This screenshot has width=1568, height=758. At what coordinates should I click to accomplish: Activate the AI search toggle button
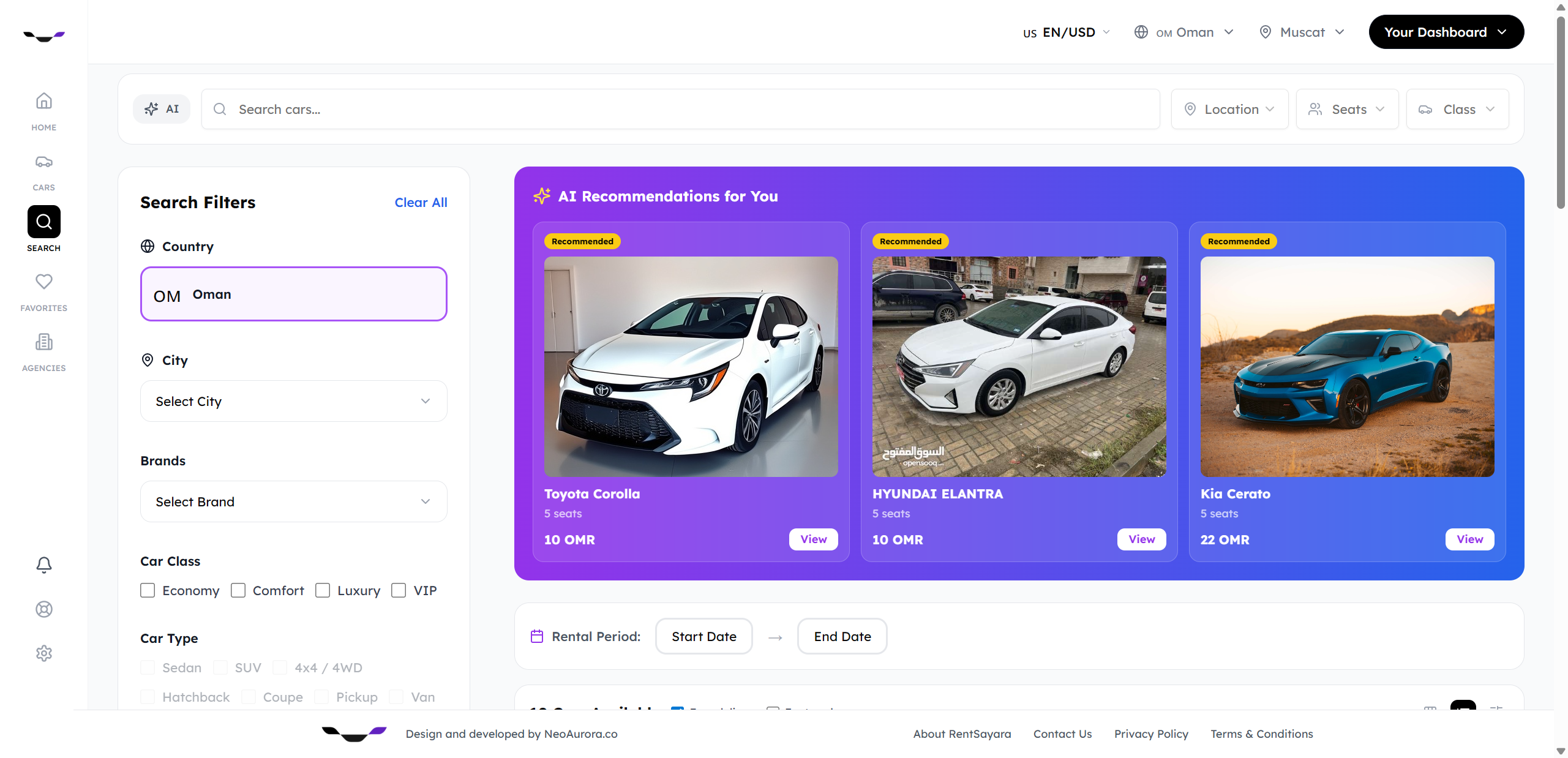click(161, 108)
